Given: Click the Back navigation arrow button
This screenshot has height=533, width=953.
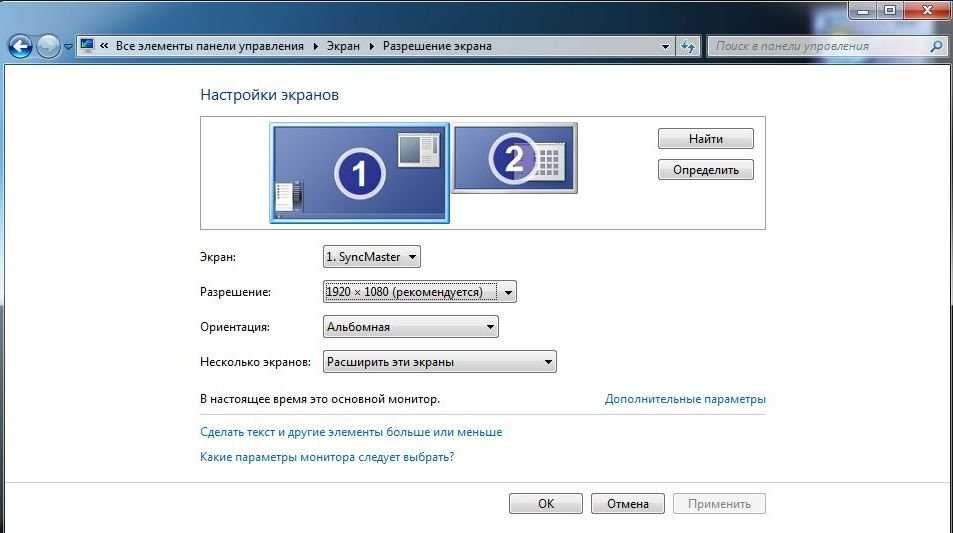Looking at the screenshot, I should (21, 46).
